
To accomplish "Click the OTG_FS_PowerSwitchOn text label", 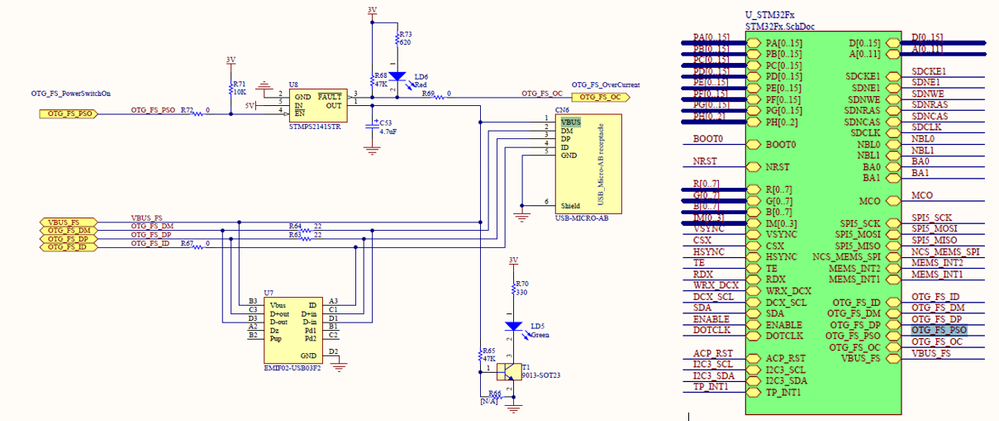I will tap(71, 94).
